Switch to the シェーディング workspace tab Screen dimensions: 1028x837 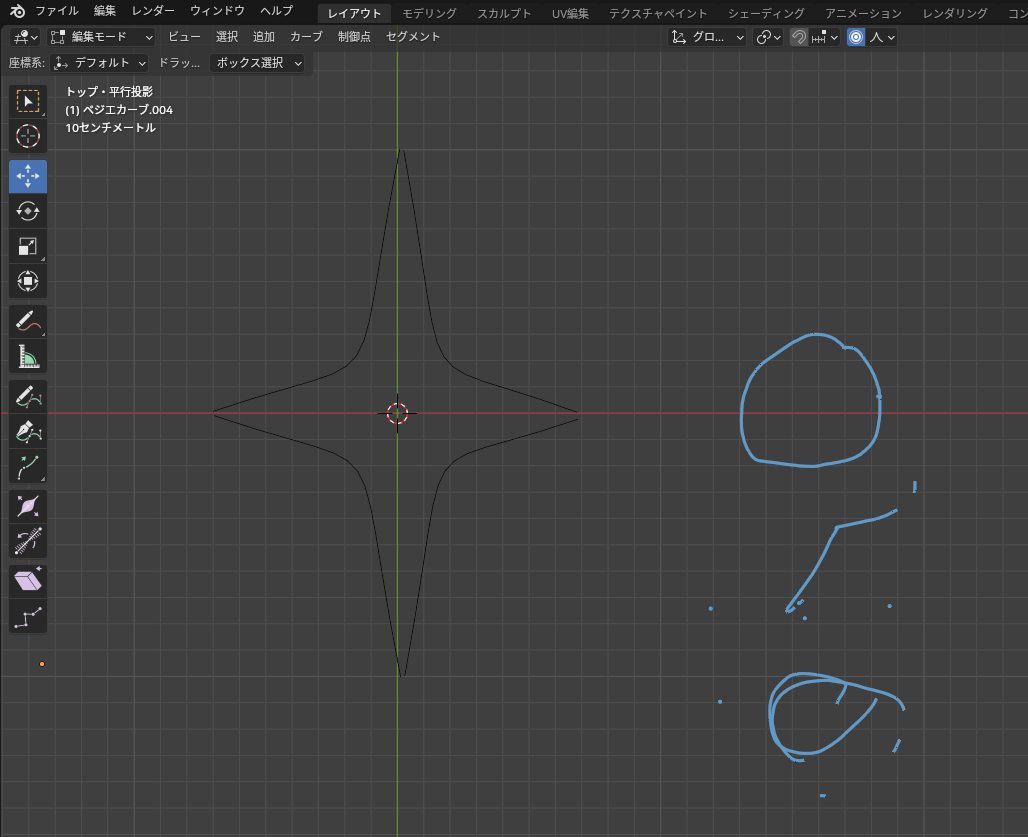pos(766,14)
